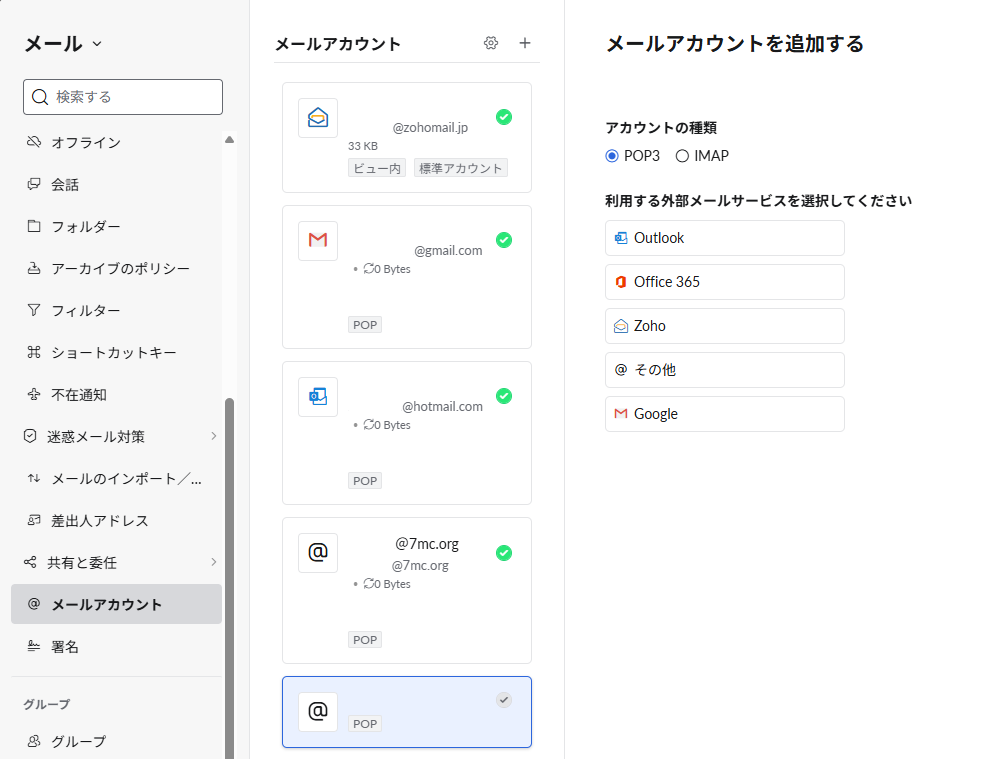Click the Gmail account envelope icon
Screen dimensions: 1005x759
click(318, 241)
